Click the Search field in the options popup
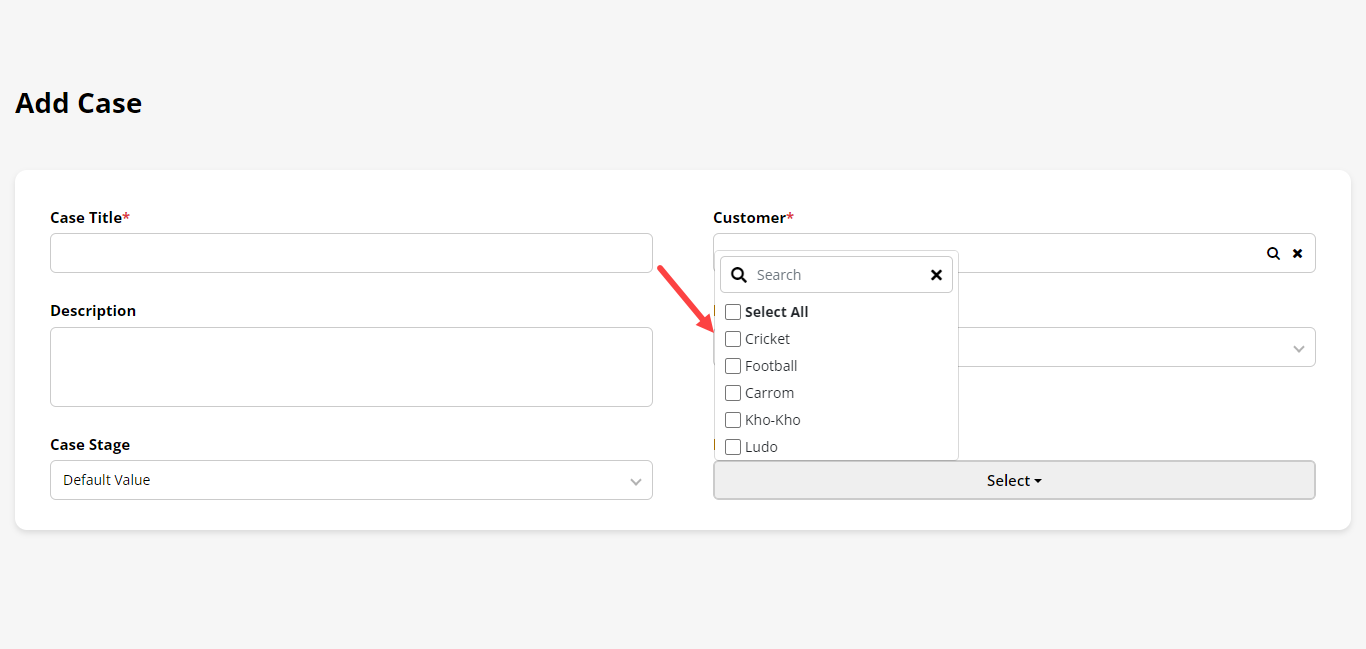Image resolution: width=1366 pixels, height=649 pixels. (x=837, y=275)
